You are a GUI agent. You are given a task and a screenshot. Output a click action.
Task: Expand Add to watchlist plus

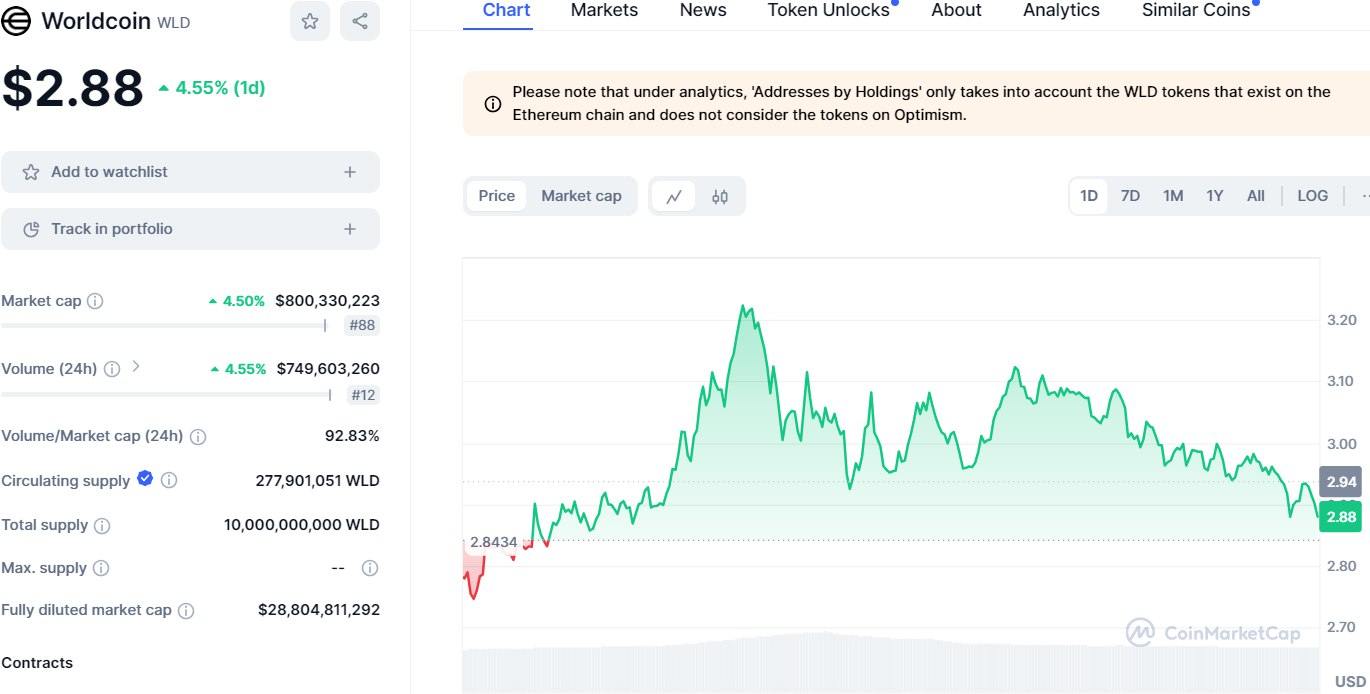coord(350,172)
